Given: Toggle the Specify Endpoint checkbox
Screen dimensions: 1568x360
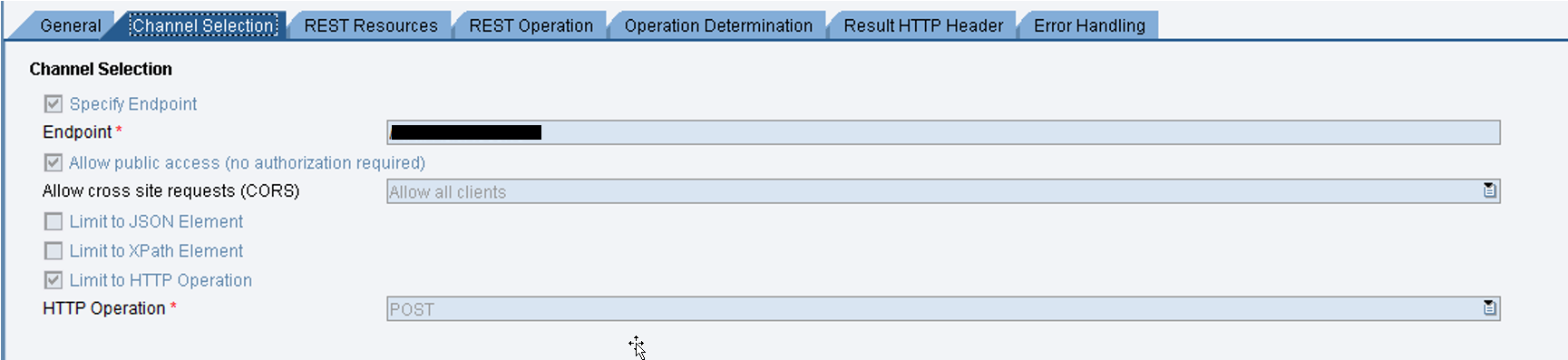Looking at the screenshot, I should coord(54,104).
